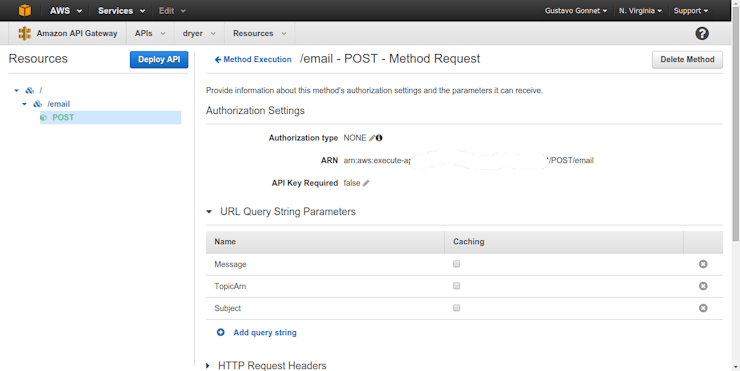Select the root / resource
The width and height of the screenshot is (740, 371).
[x=41, y=90]
